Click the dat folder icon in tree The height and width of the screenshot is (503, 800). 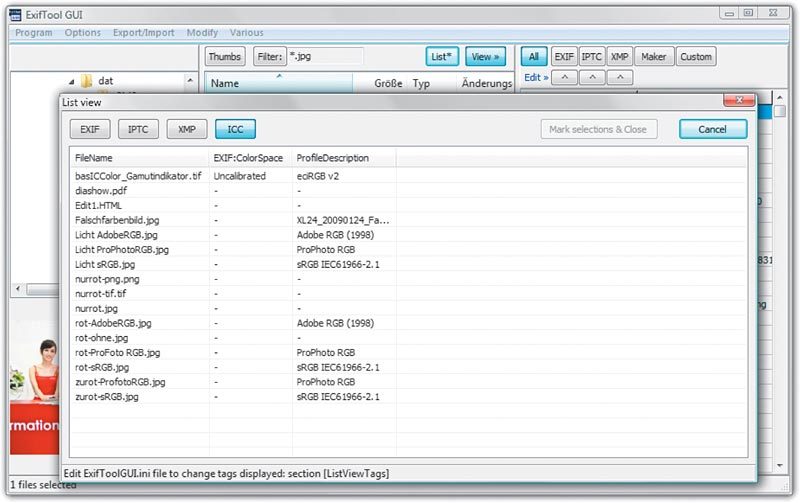click(x=87, y=81)
